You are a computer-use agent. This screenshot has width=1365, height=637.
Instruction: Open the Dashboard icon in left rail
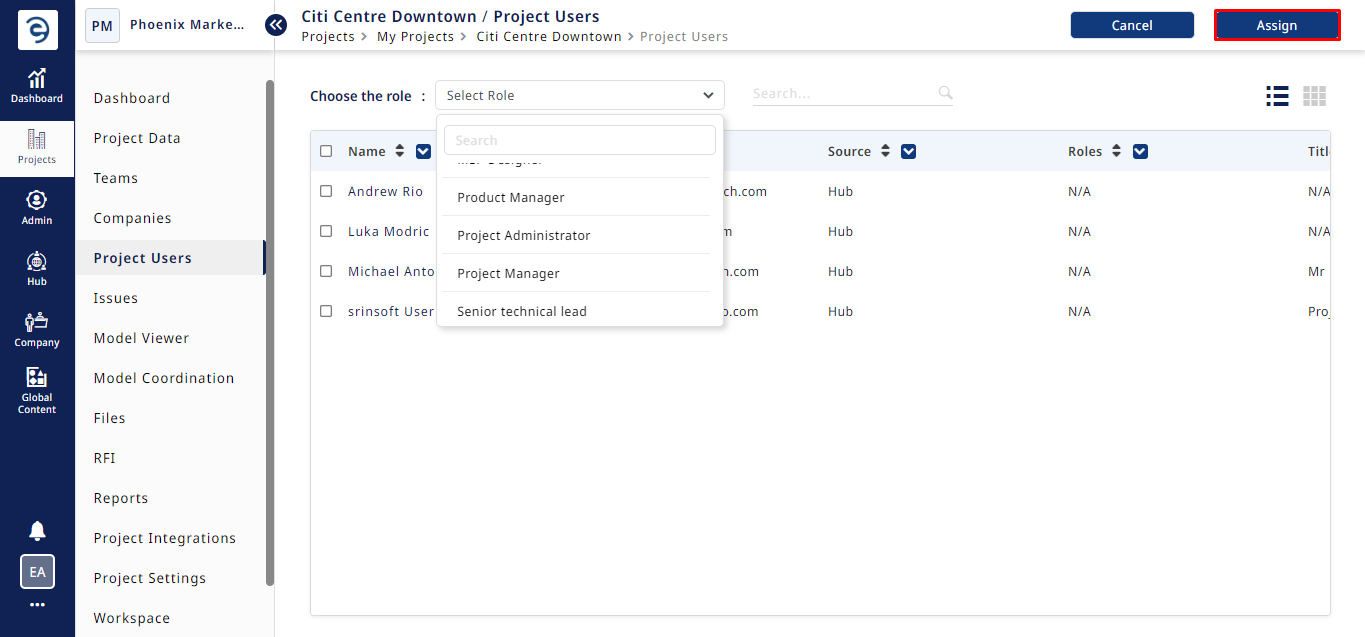click(x=37, y=86)
